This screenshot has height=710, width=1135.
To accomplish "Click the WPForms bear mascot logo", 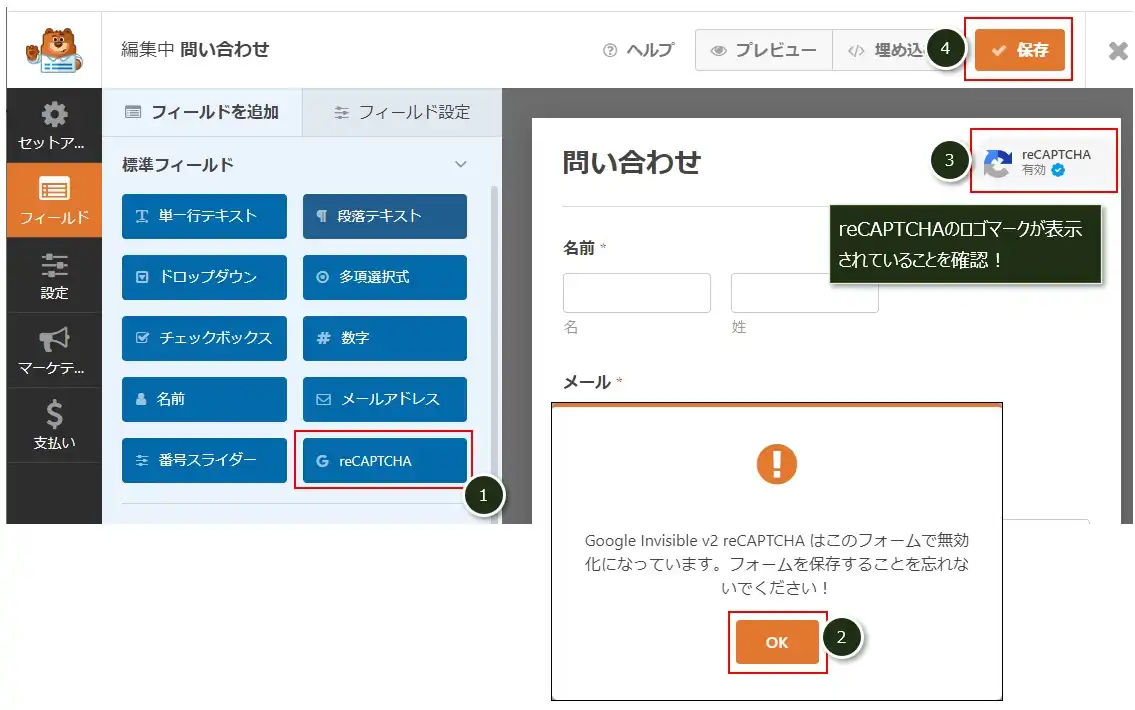I will click(x=54, y=51).
